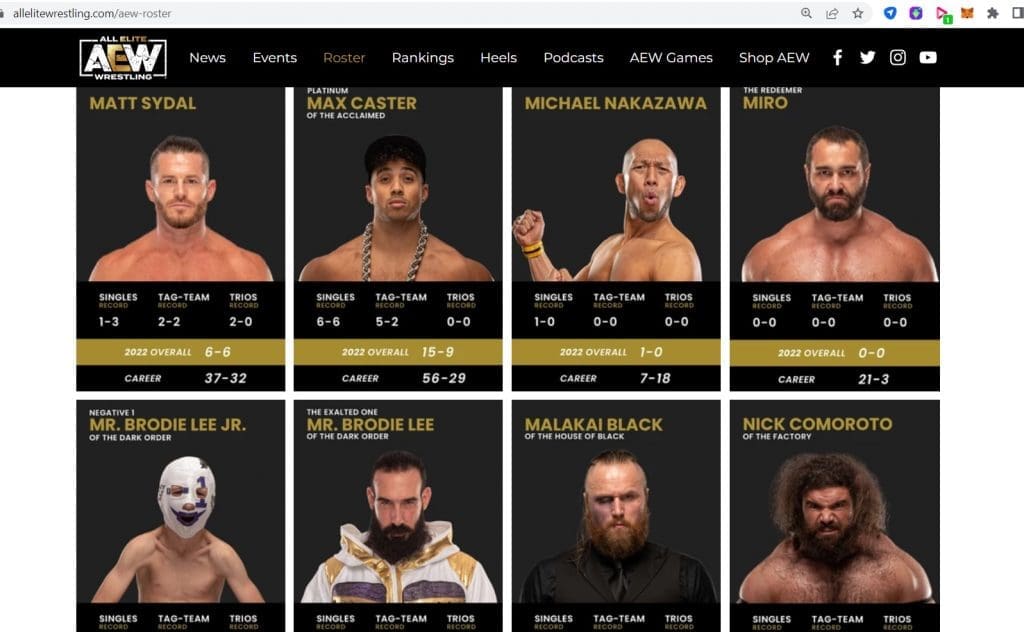Open the browser extensions puzzle icon
The width and height of the screenshot is (1024, 632).
[x=993, y=13]
